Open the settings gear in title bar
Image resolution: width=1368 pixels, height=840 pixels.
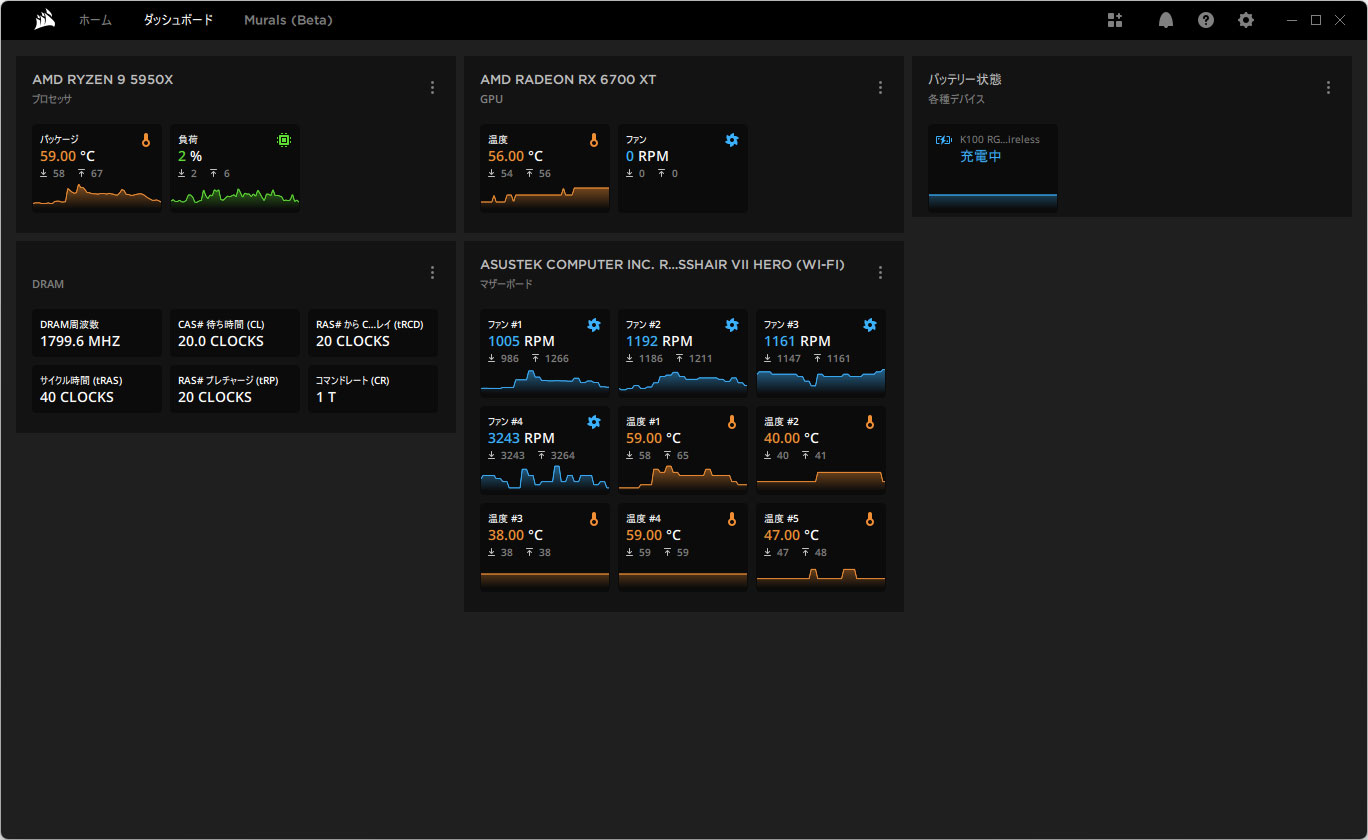coord(1246,20)
